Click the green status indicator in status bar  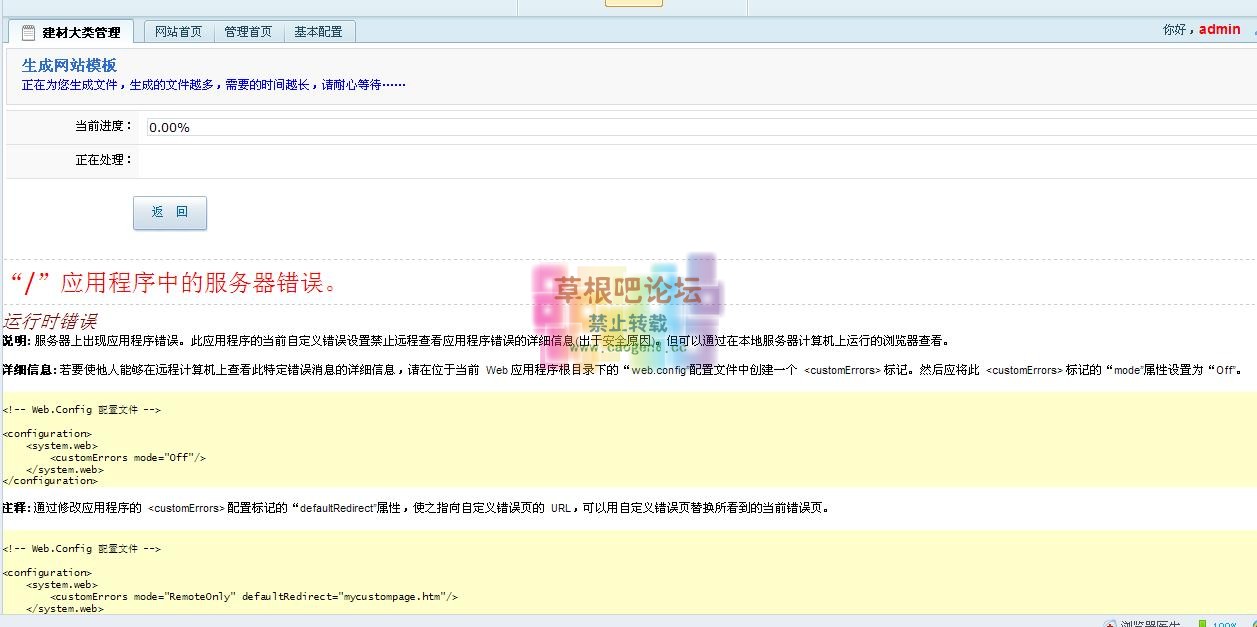tap(1202, 622)
